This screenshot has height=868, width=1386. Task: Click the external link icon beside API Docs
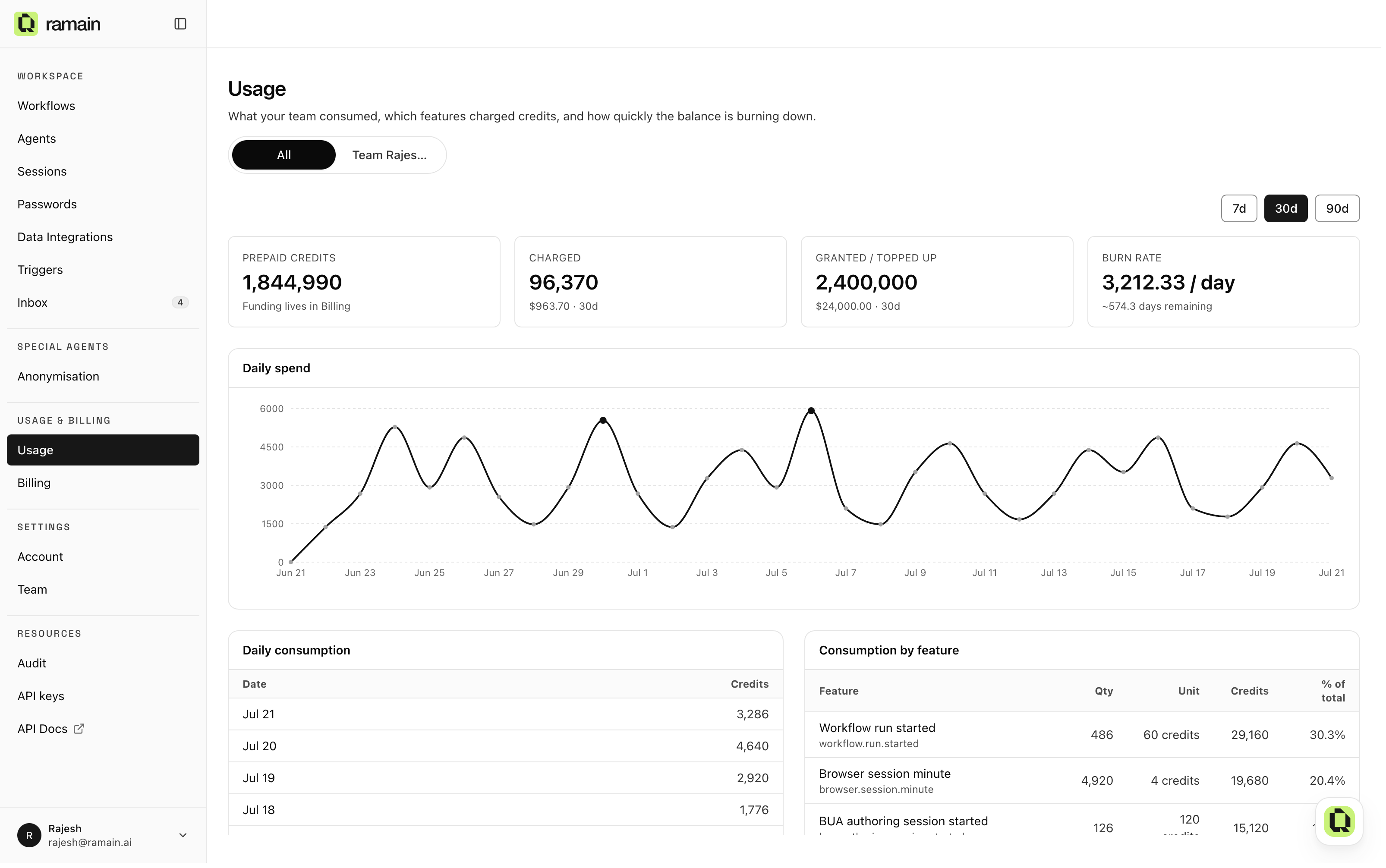[79, 729]
